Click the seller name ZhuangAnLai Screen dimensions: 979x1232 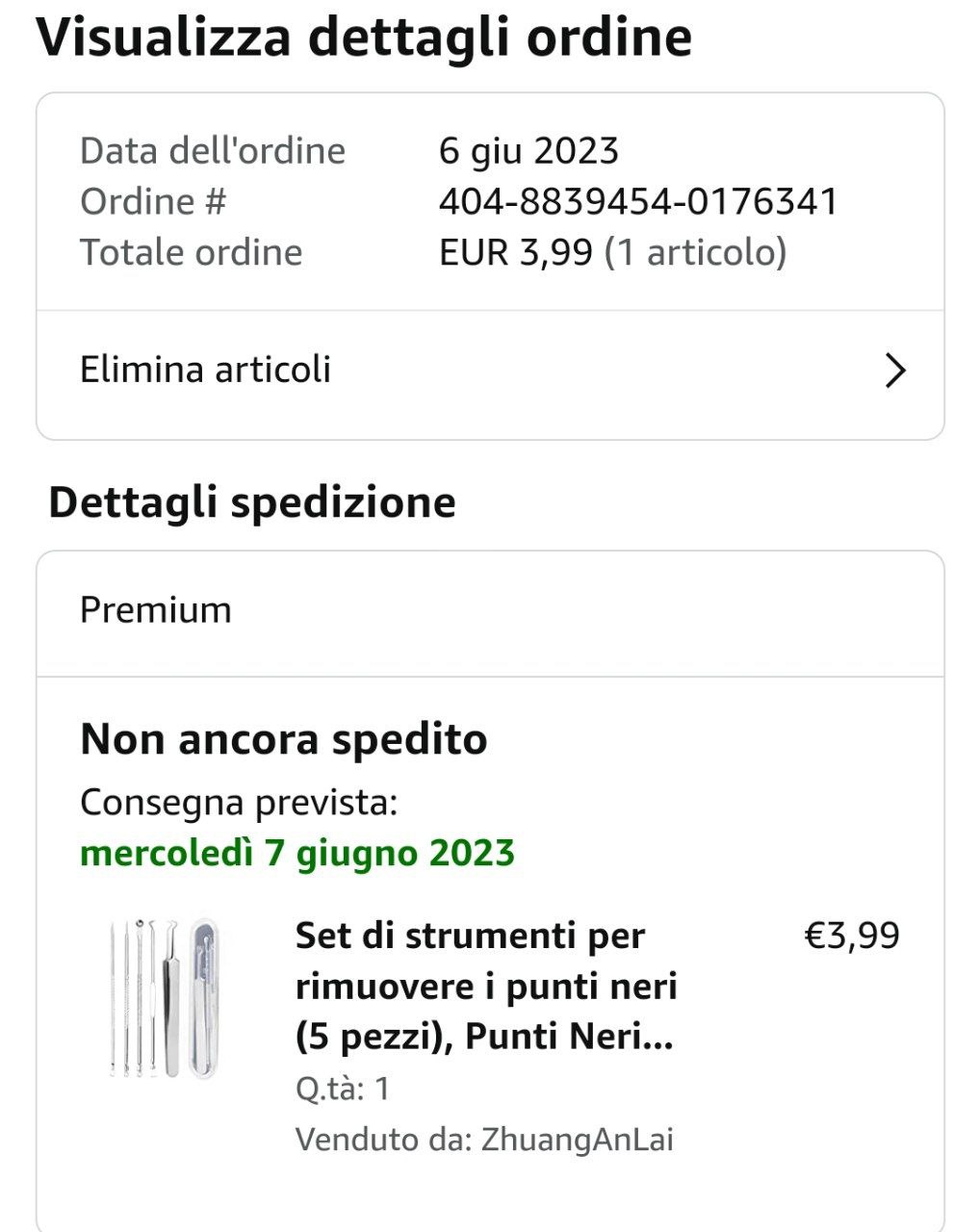point(577,1140)
